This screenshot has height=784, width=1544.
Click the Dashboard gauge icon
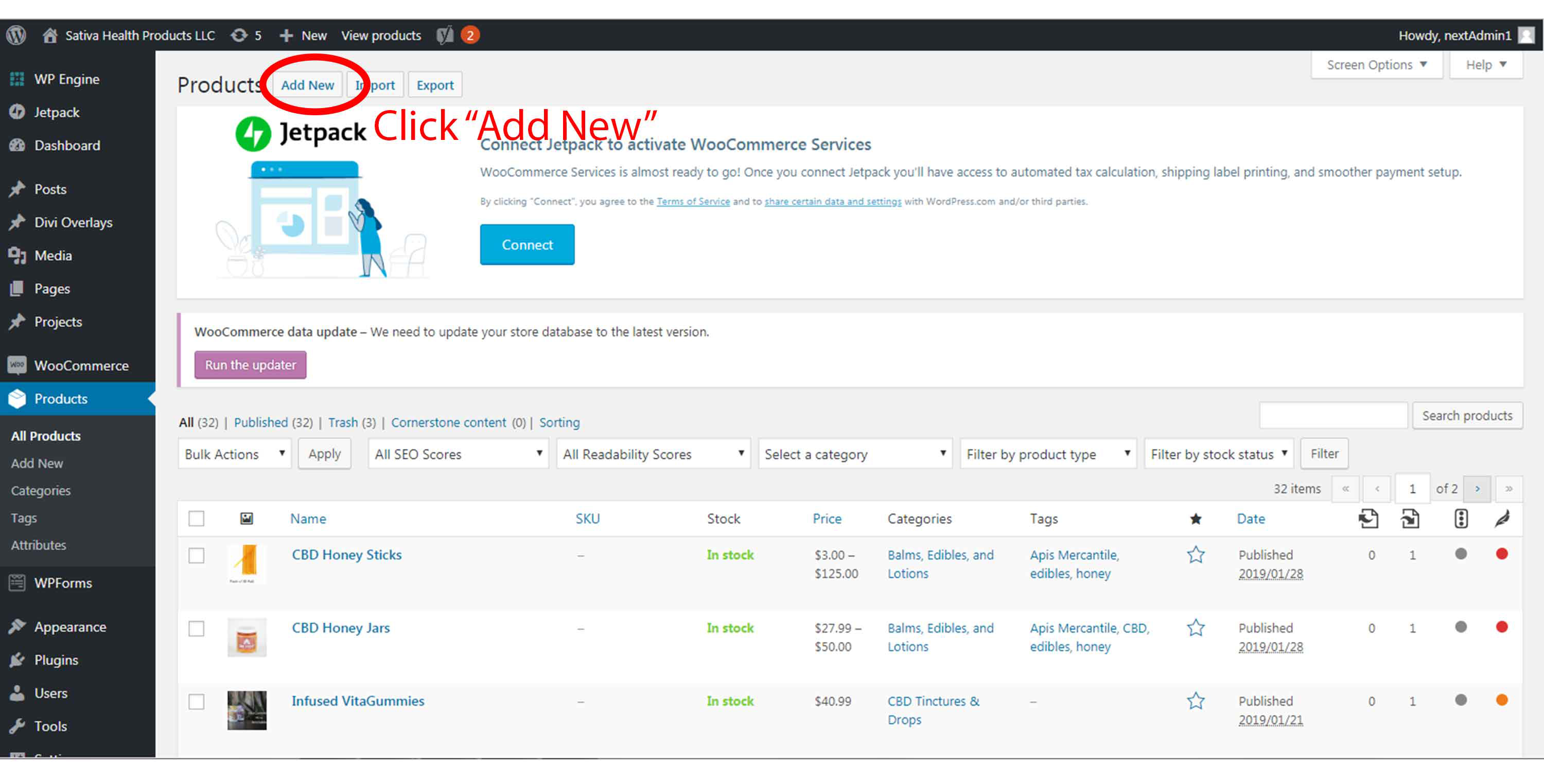(17, 145)
